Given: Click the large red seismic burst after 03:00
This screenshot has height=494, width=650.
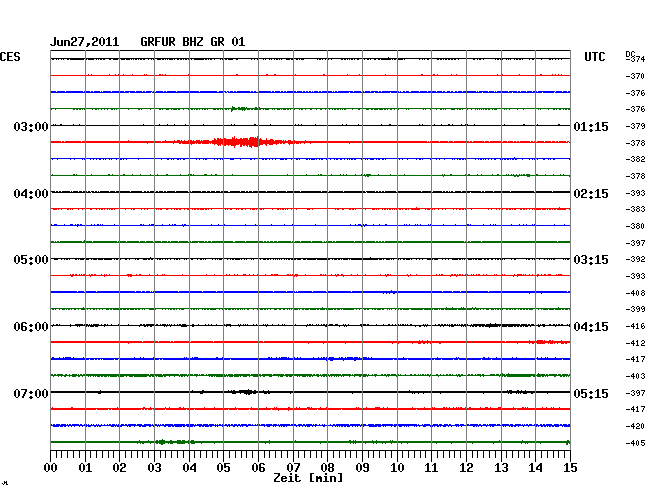Looking at the screenshot, I should click(x=240, y=142).
